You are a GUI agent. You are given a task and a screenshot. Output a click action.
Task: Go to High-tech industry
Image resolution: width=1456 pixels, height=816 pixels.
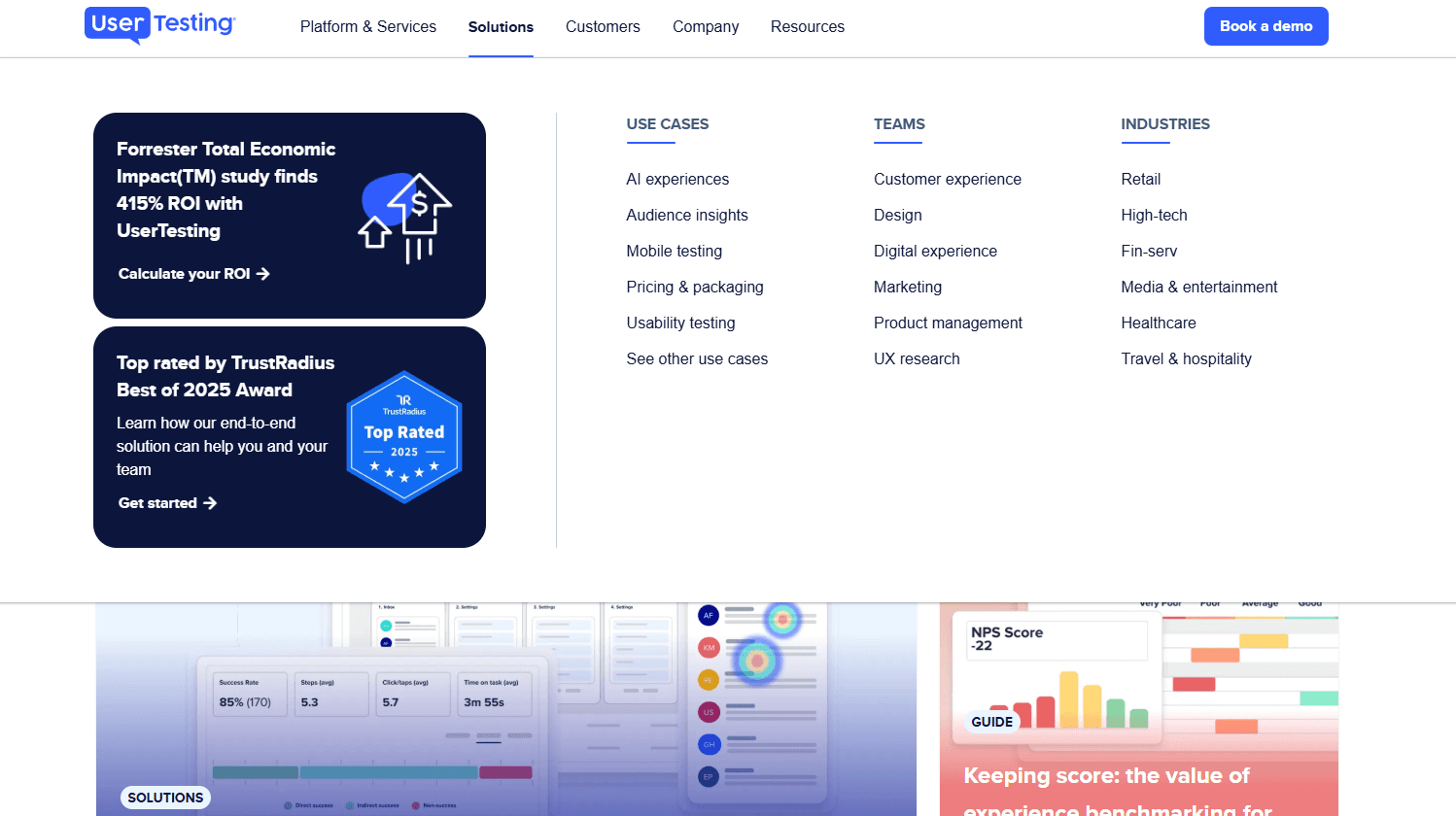click(x=1154, y=216)
